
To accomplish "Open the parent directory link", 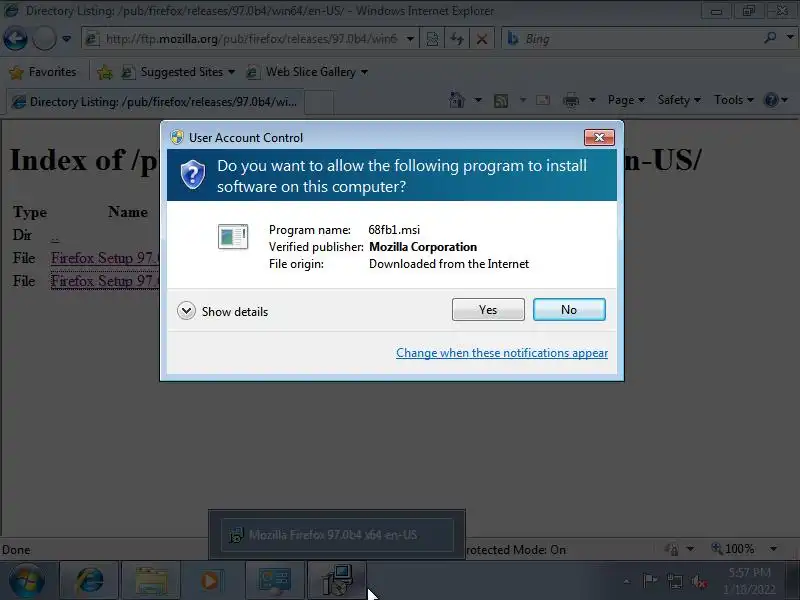I will [x=55, y=236].
